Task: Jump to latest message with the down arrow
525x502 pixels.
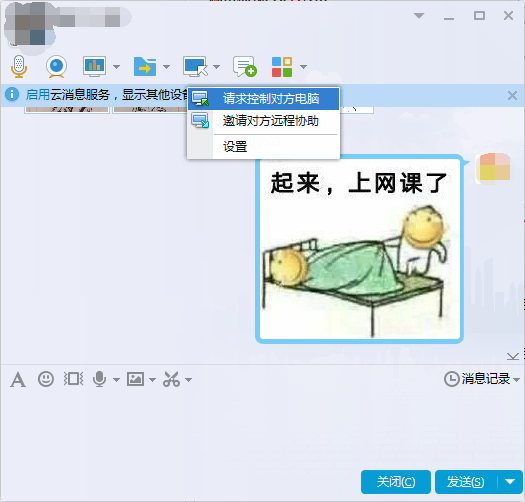Action: [513, 356]
